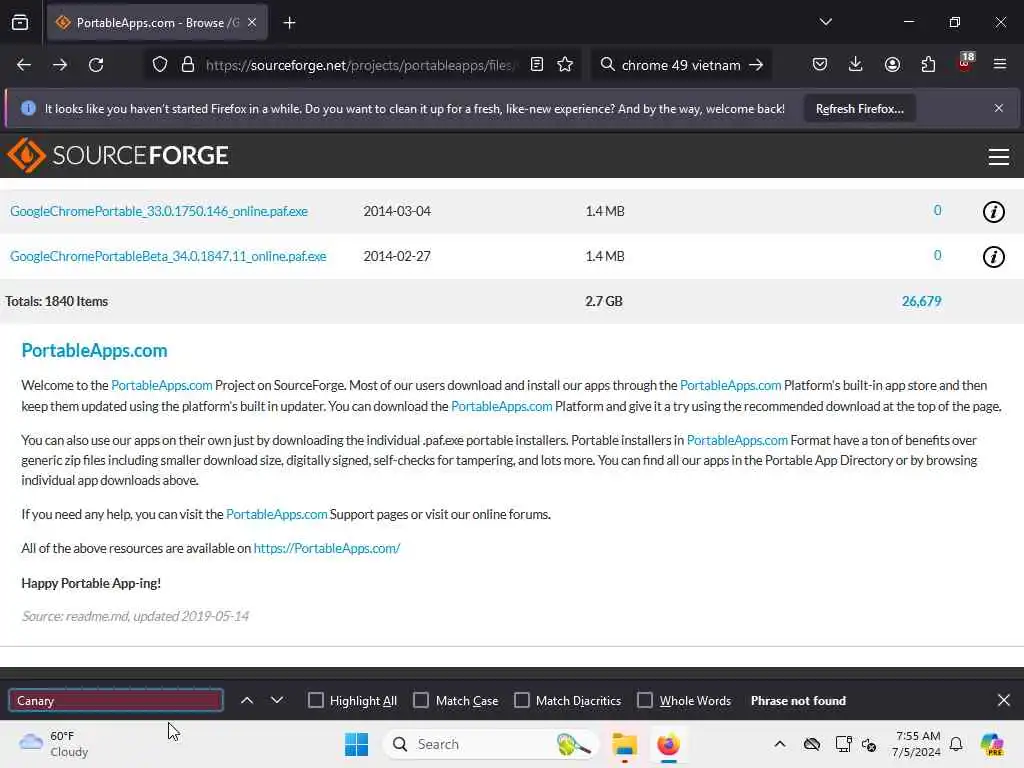1024x768 pixels.
Task: Click the SourceForge logo
Action: [x=118, y=155]
